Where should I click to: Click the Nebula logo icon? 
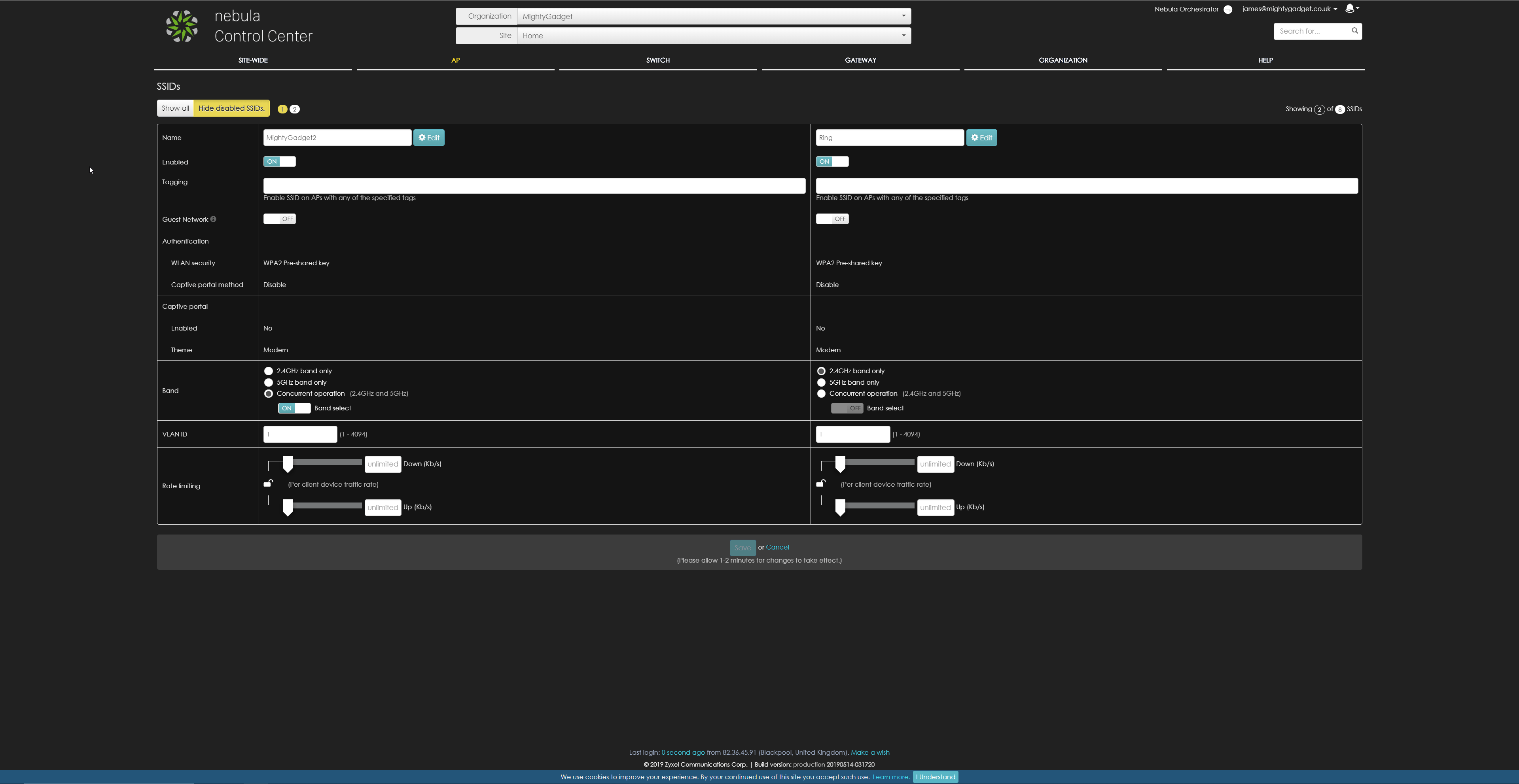pyautogui.click(x=182, y=26)
